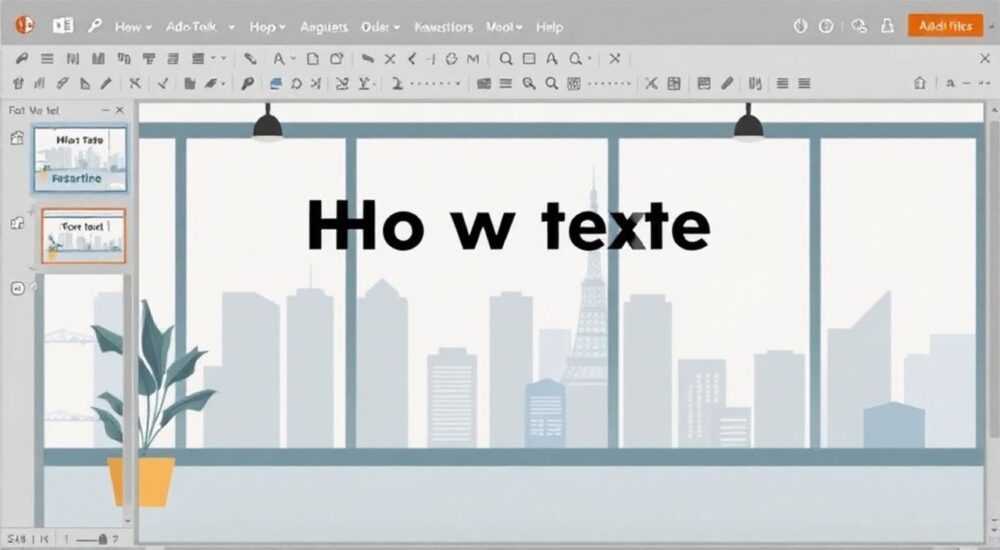
Task: Click the white document icon beside app logo
Action: pos(62,26)
